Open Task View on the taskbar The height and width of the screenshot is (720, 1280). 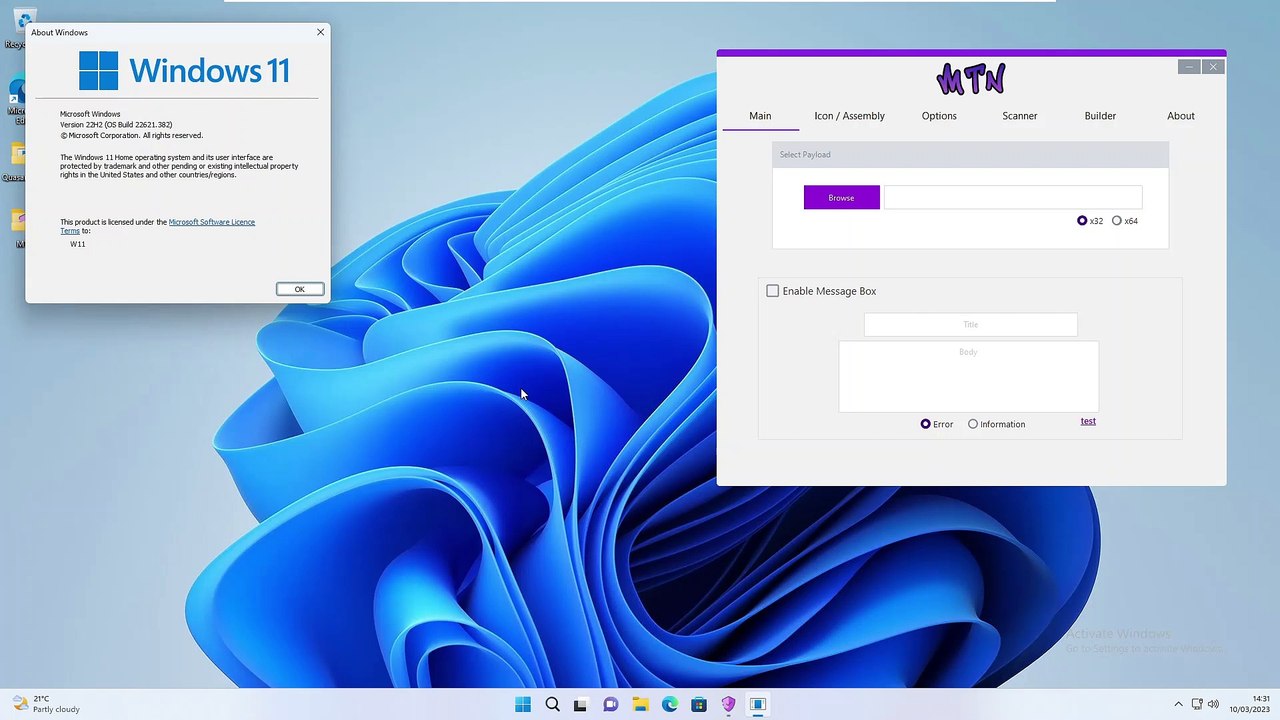(581, 704)
